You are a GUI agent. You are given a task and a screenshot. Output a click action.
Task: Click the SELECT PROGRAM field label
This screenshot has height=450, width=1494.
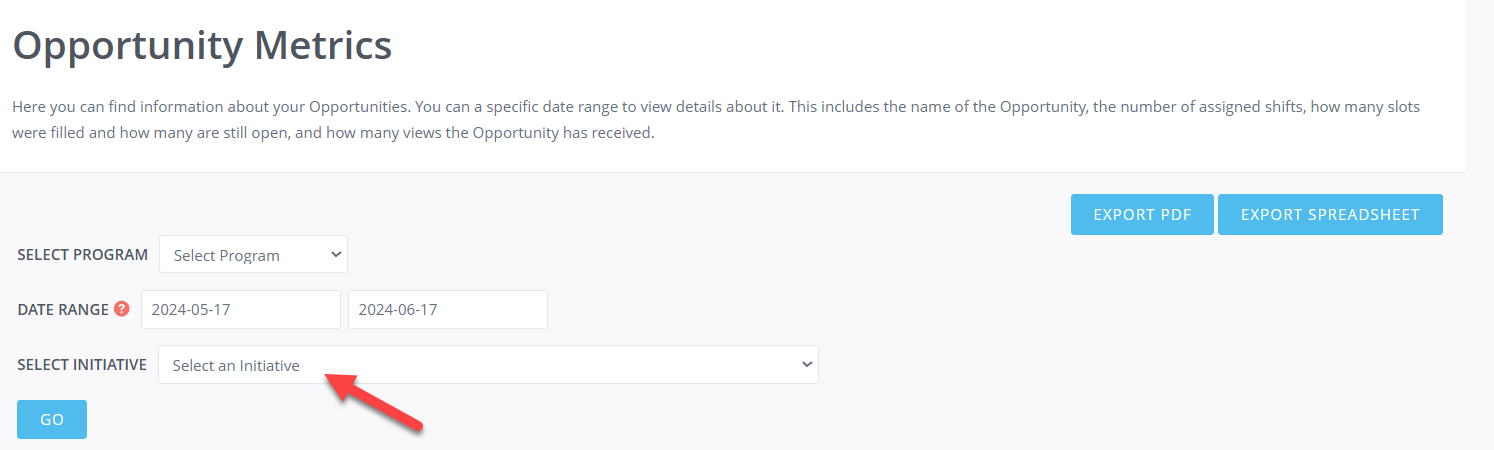pos(83,254)
